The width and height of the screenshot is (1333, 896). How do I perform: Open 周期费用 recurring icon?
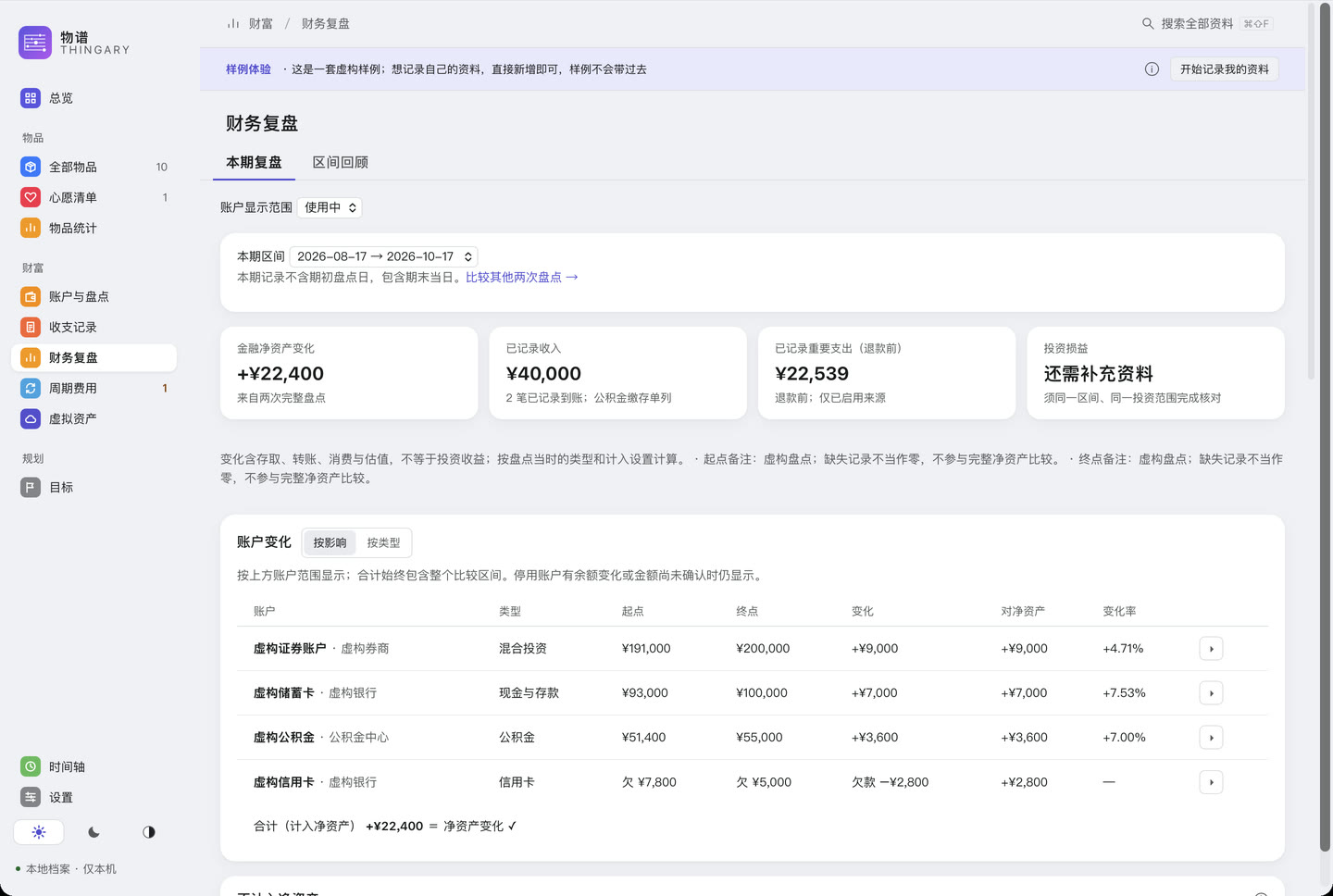[31, 389]
